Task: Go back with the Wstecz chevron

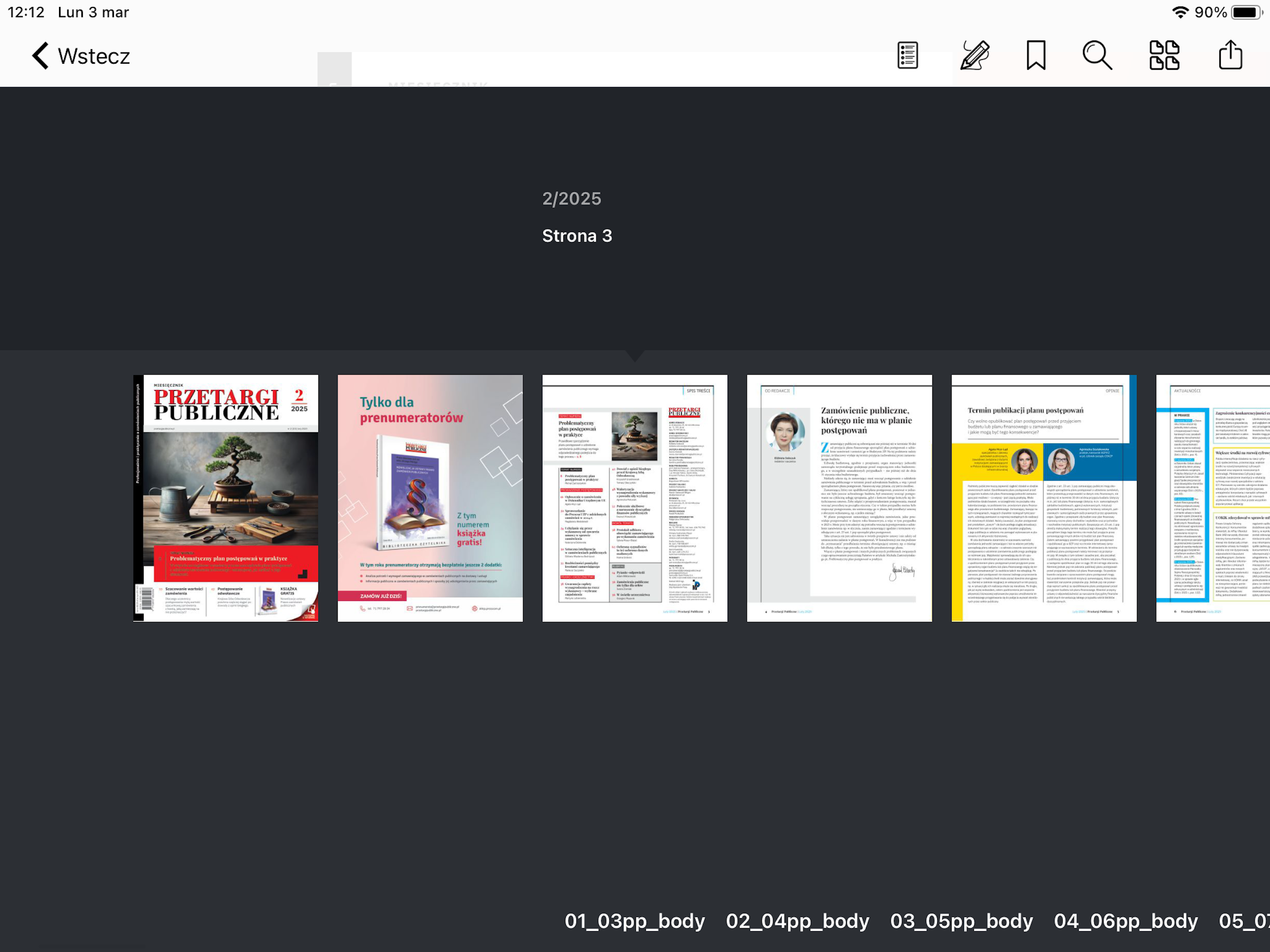Action: (x=40, y=56)
